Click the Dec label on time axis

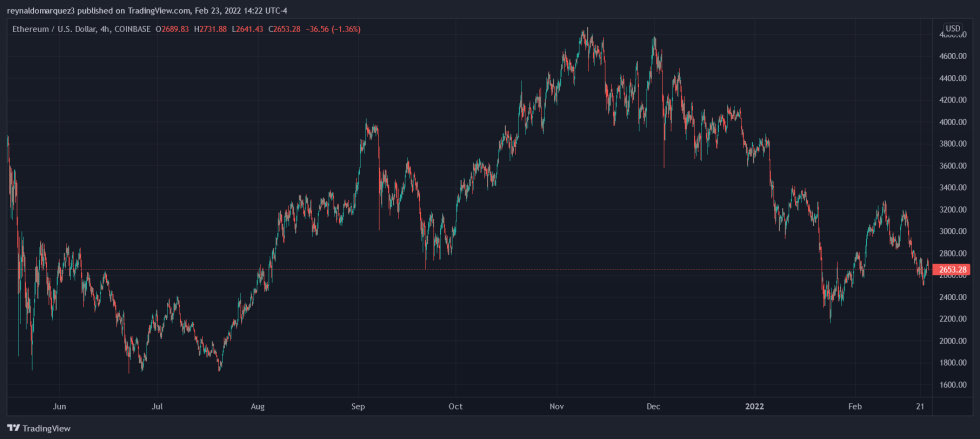[654, 406]
